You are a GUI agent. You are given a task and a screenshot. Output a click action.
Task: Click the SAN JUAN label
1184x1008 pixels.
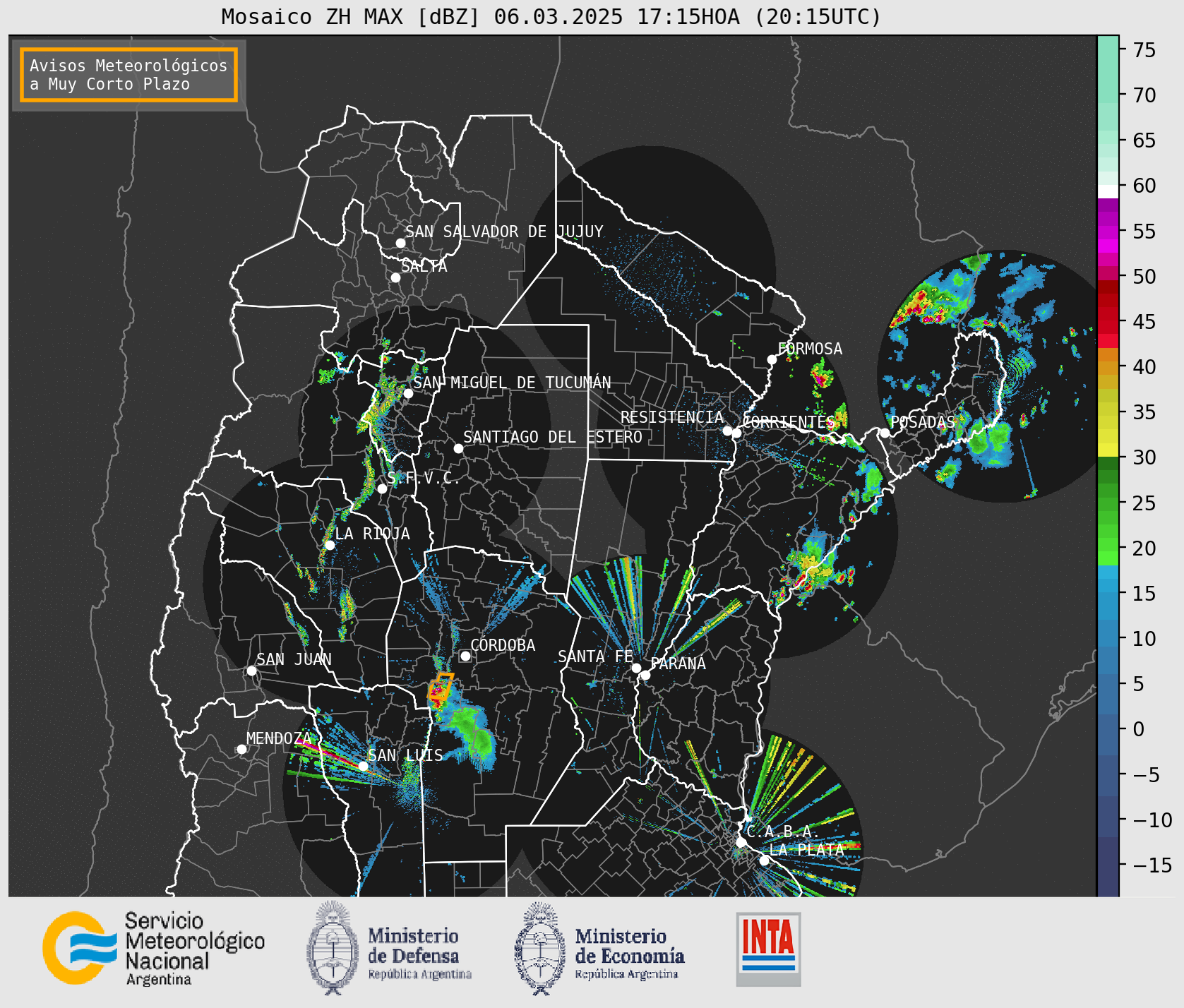click(294, 659)
